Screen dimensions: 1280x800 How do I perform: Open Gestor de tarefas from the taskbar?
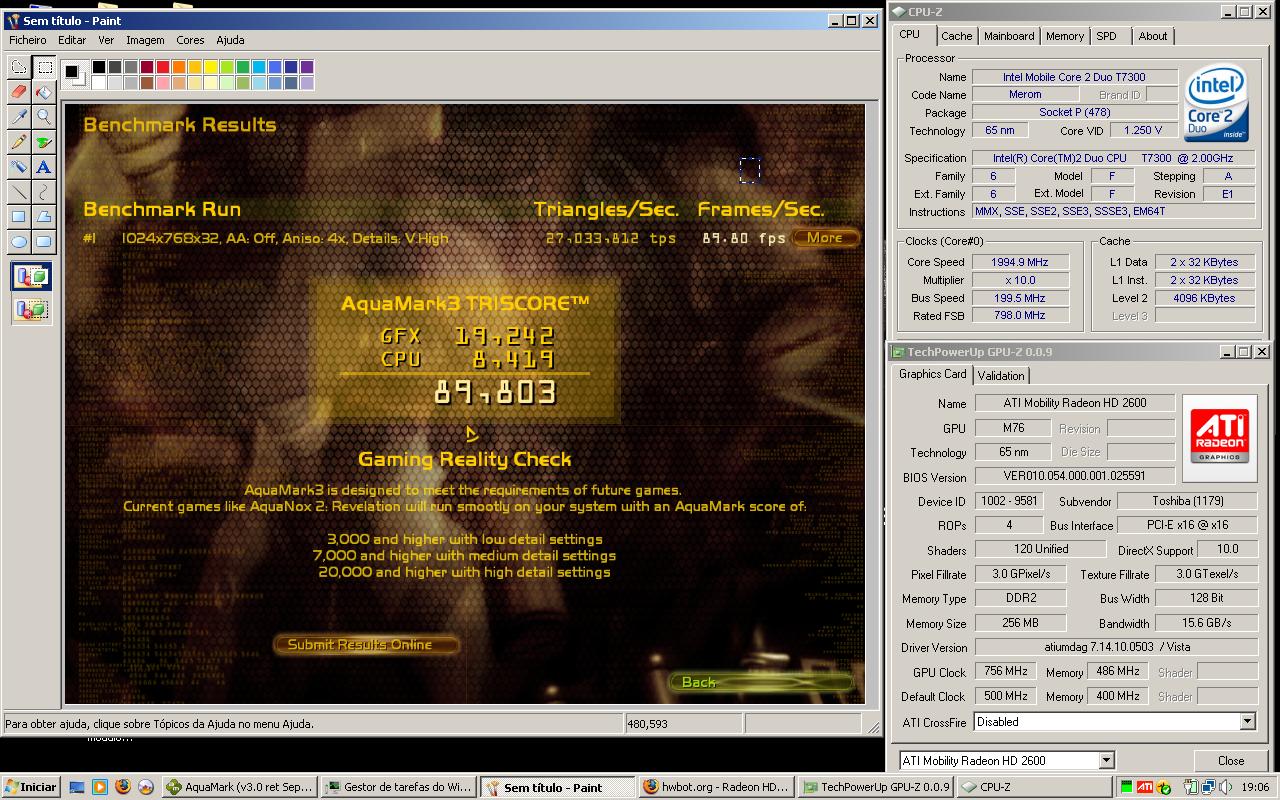click(x=398, y=787)
